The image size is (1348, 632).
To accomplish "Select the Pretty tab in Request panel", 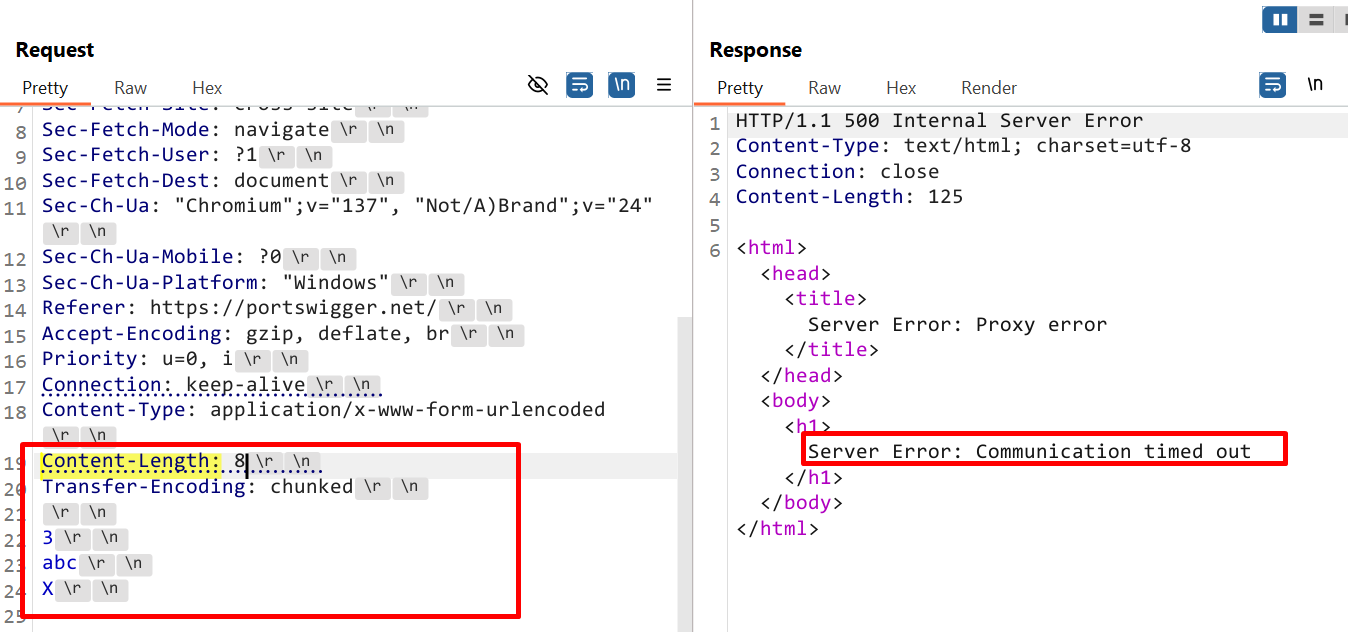I will (45, 88).
